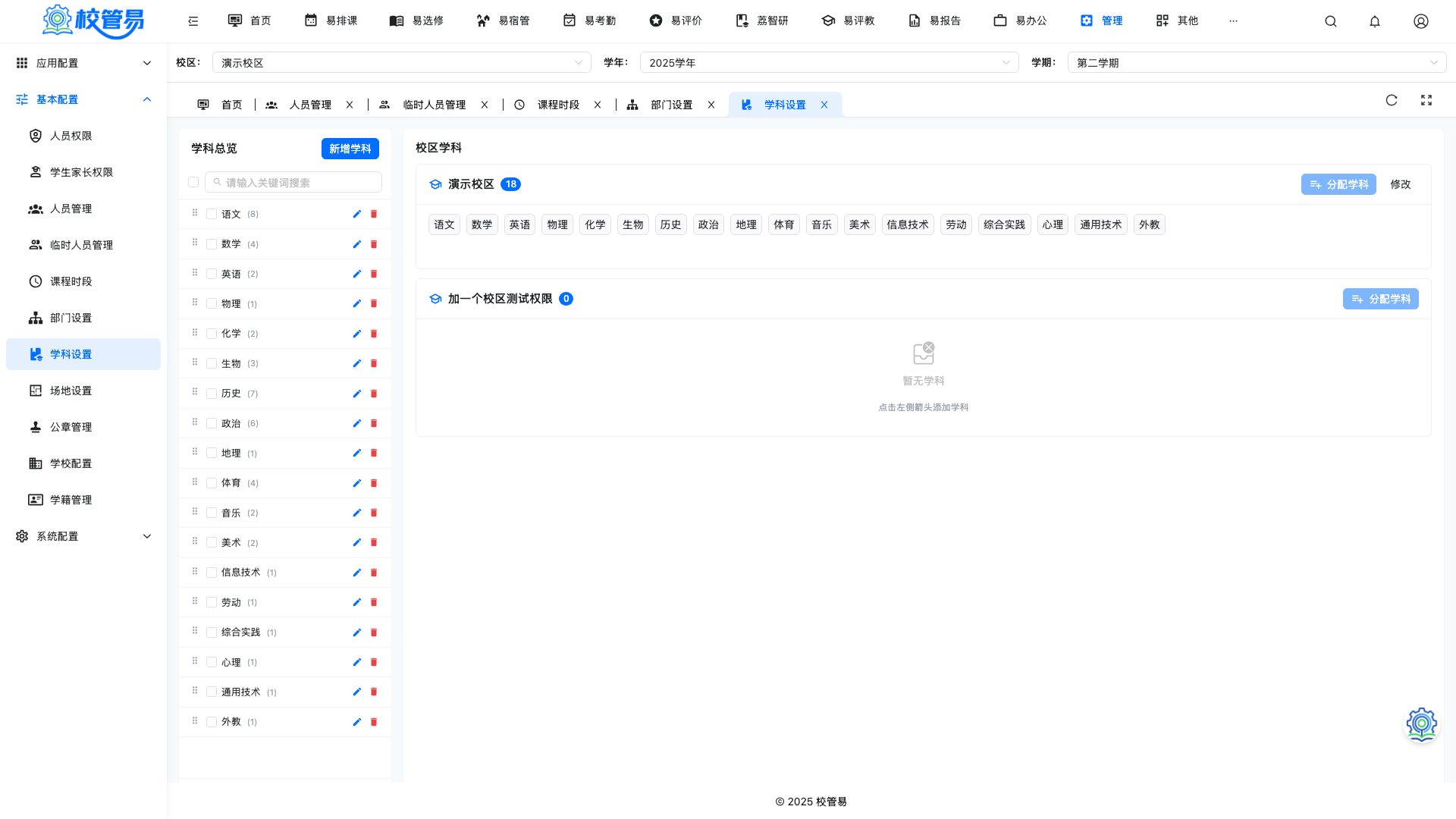Click the sidebar collapse icon beside logo
Image resolution: width=1456 pixels, height=819 pixels.
(193, 21)
